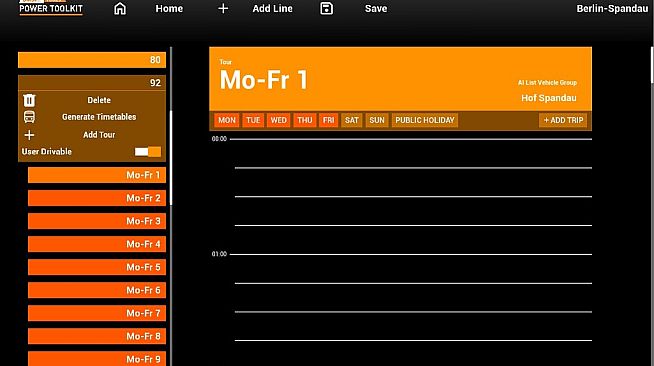Select the Mo-Fr 2 tour
This screenshot has height=366, width=654.
point(97,198)
